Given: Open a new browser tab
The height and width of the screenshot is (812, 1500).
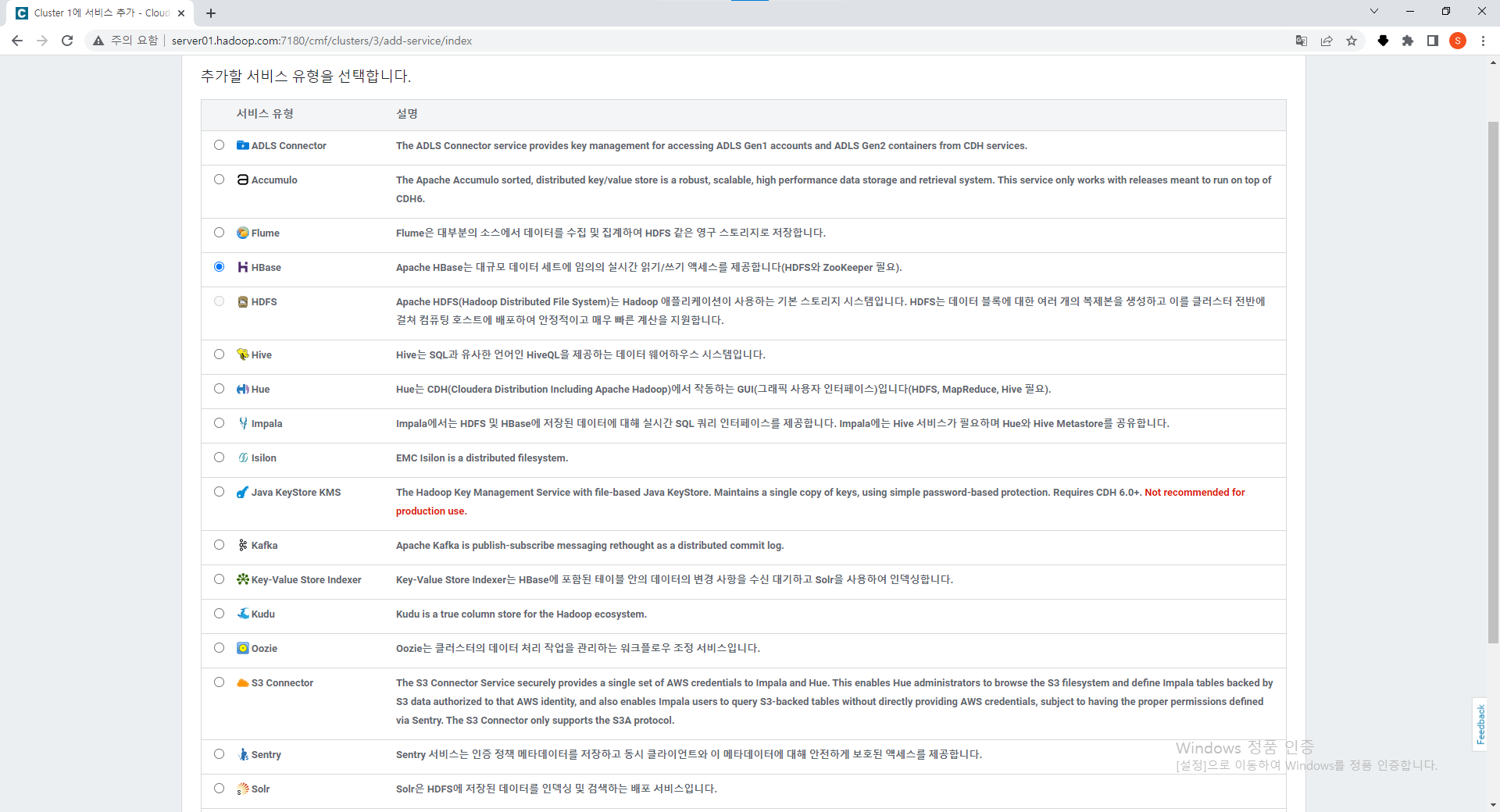Looking at the screenshot, I should pyautogui.click(x=211, y=13).
